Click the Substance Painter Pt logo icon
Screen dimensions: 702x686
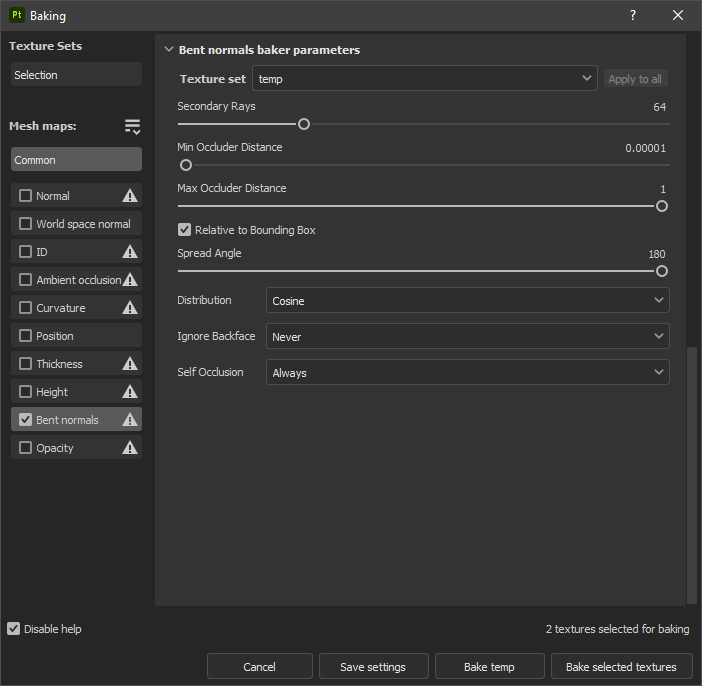[17, 15]
